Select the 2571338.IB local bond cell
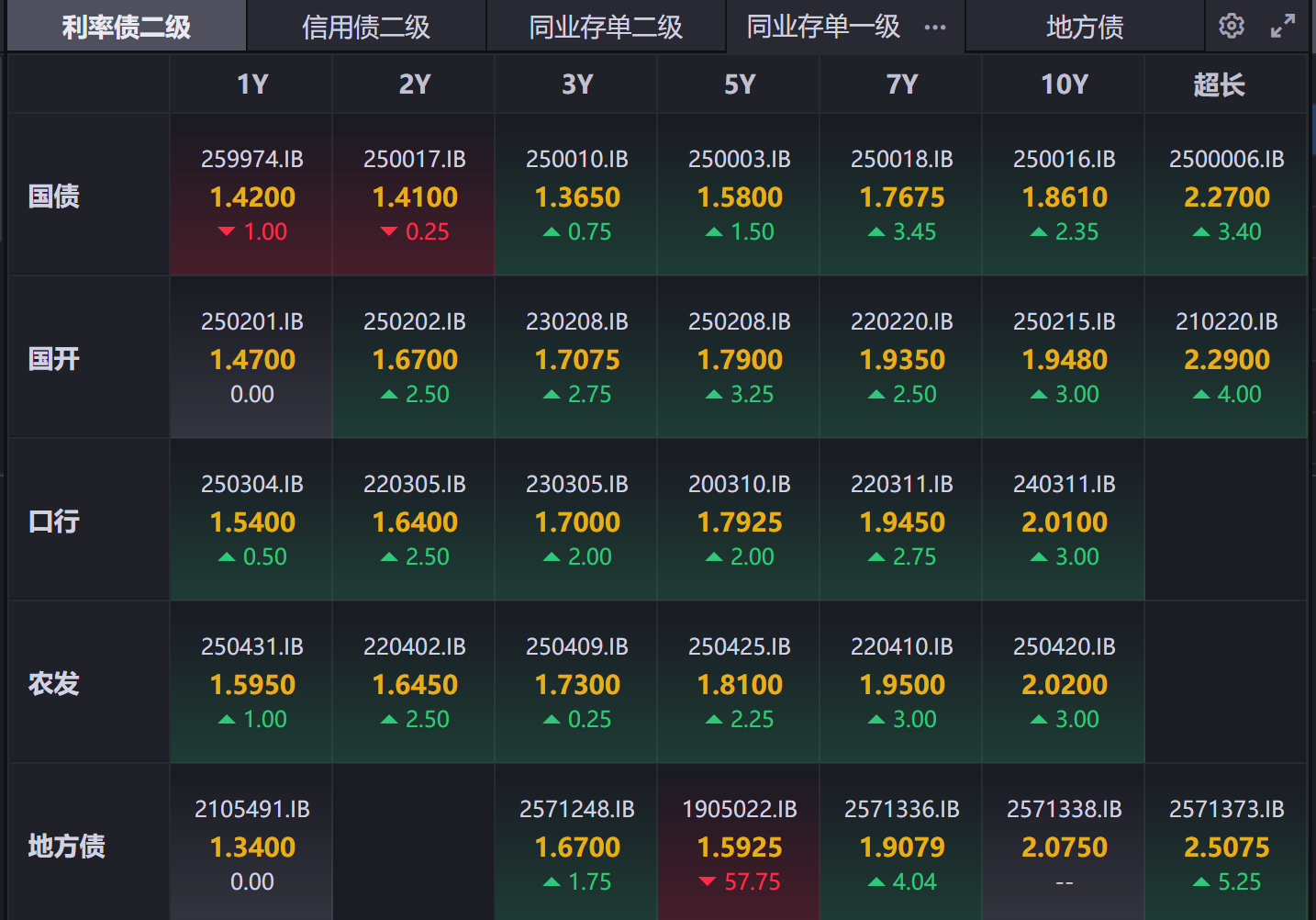Screen dimensions: 1316x920 click(x=1064, y=846)
